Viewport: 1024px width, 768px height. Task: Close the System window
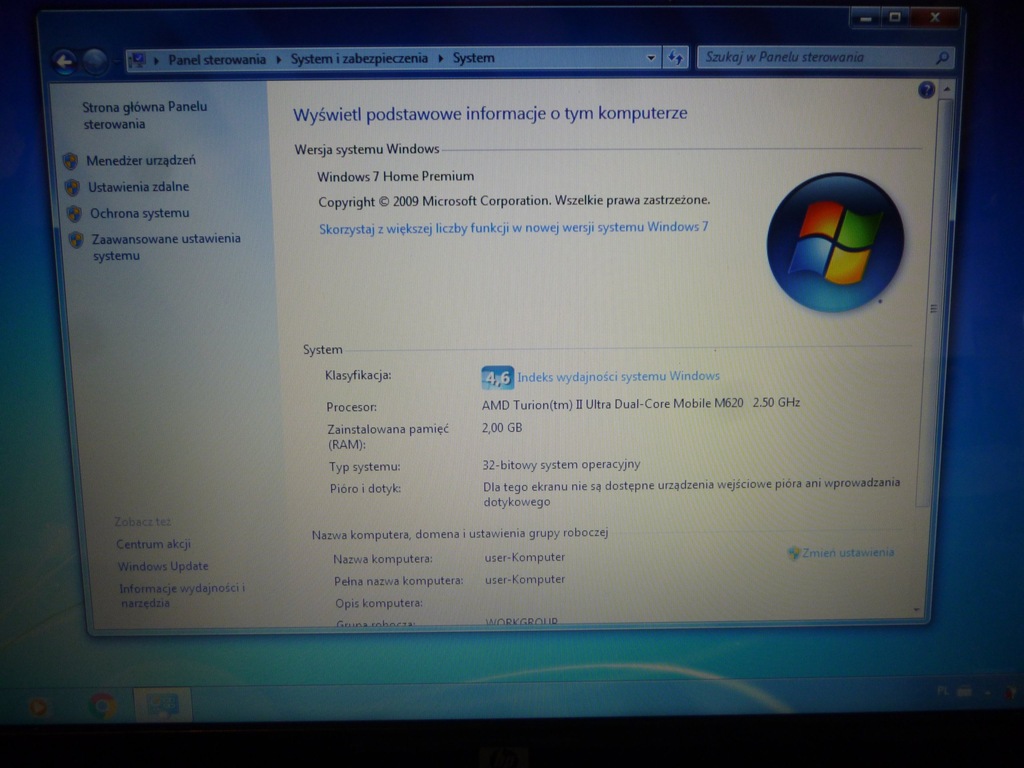935,18
